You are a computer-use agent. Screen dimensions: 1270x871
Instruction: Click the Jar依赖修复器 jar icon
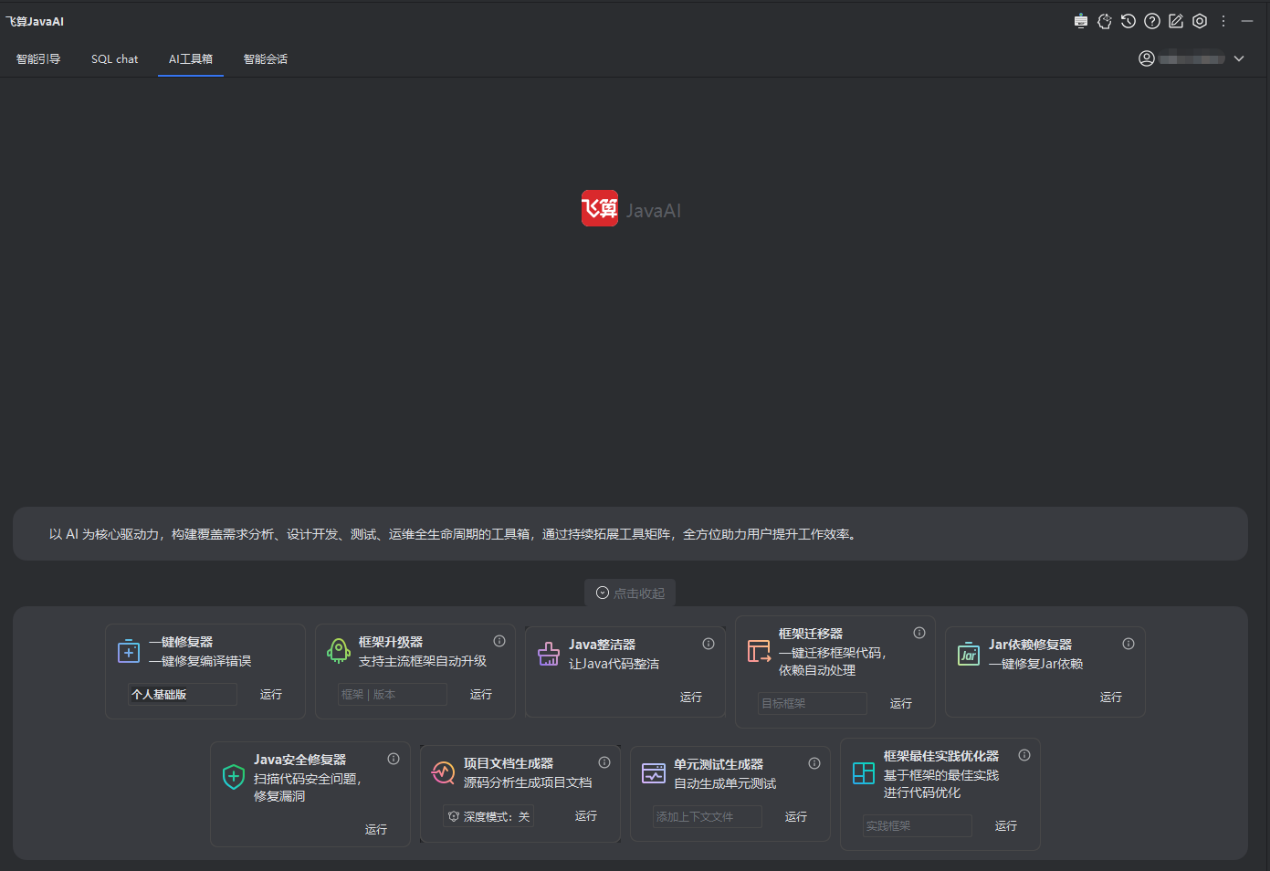point(968,654)
